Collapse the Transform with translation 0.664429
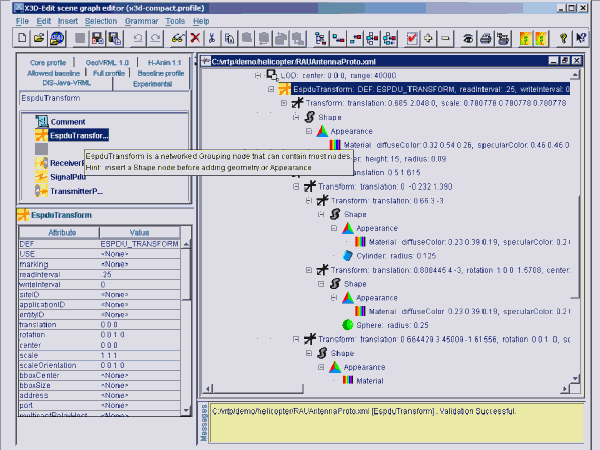 click(x=294, y=339)
